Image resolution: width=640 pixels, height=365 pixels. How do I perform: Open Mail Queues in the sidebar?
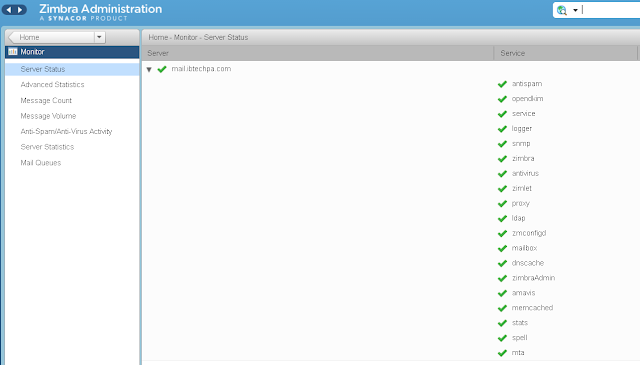[x=41, y=163]
